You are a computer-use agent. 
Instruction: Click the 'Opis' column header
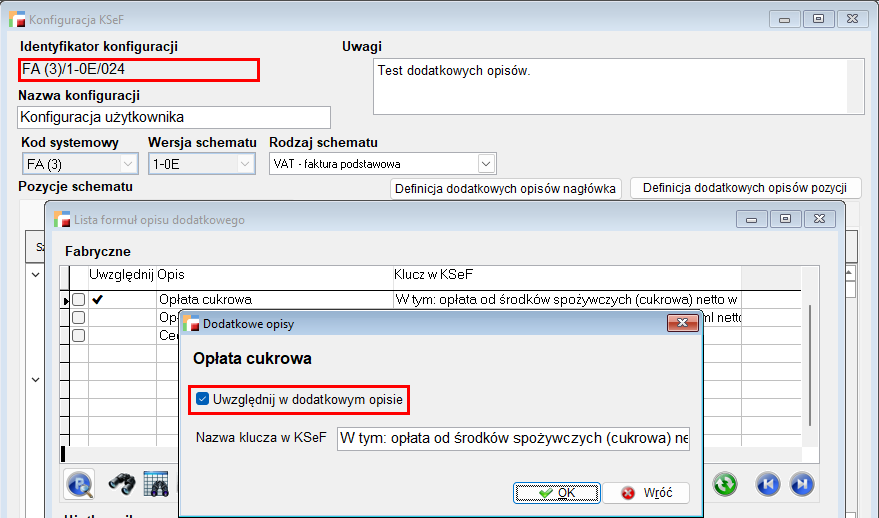(171, 274)
